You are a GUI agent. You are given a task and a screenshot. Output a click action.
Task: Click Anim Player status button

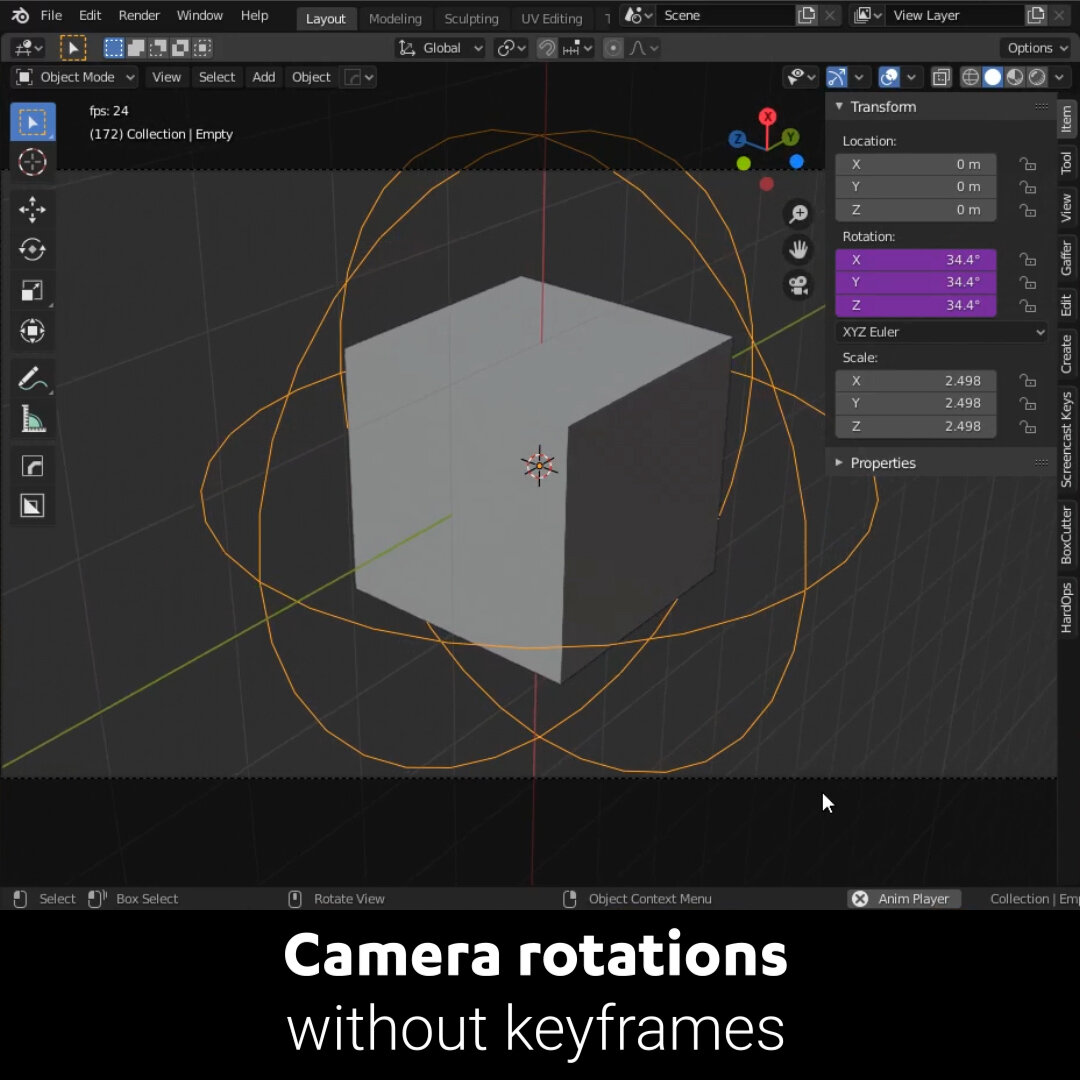(904, 899)
